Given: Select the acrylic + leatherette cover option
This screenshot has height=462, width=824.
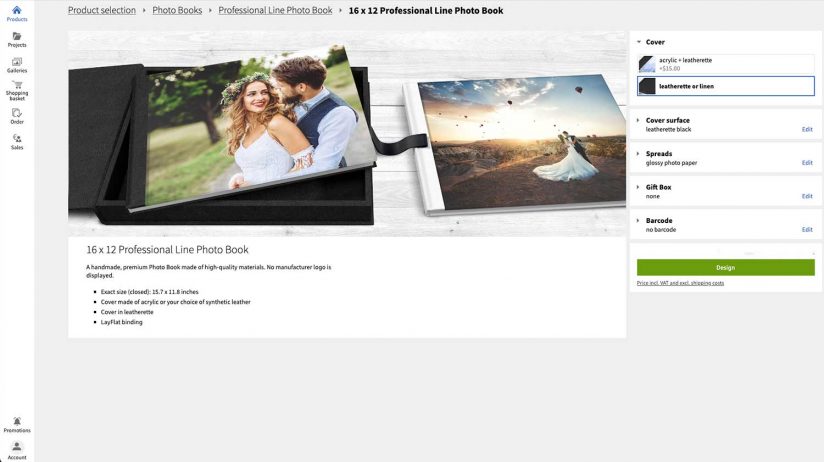Looking at the screenshot, I should (726, 64).
